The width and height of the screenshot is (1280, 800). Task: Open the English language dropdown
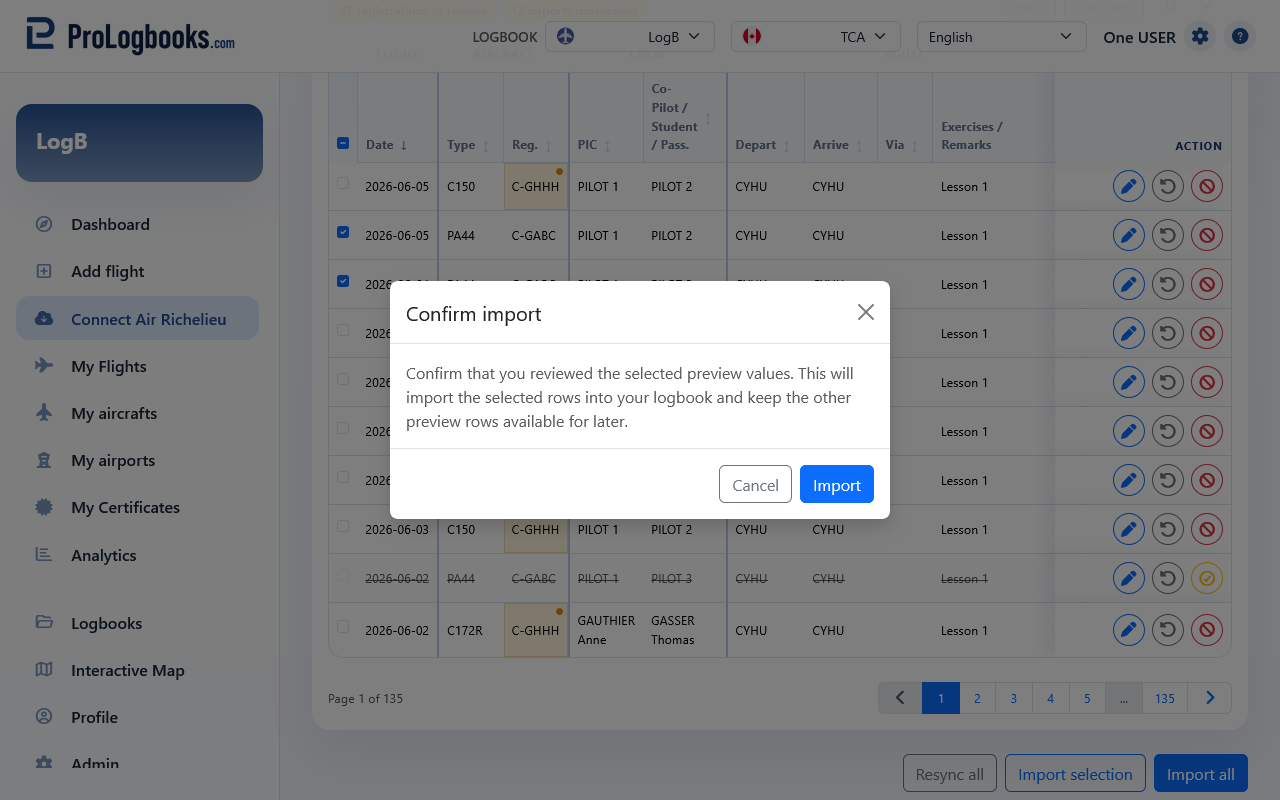tap(1002, 37)
